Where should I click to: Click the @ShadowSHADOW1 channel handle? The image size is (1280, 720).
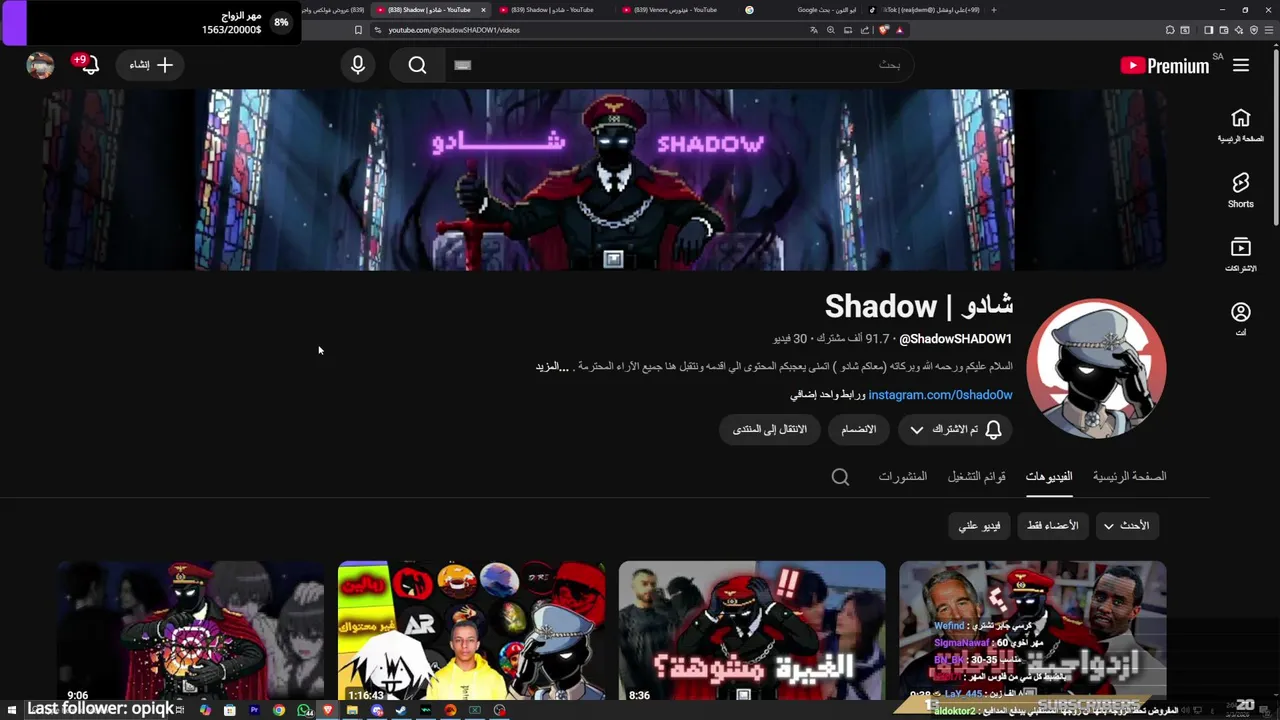(955, 339)
